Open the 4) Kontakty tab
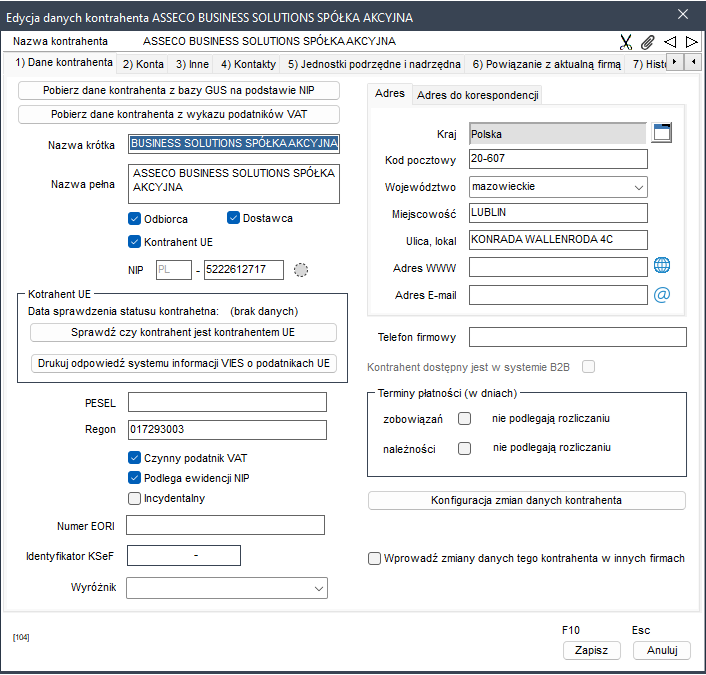Image resolution: width=706 pixels, height=675 pixels. (x=248, y=64)
